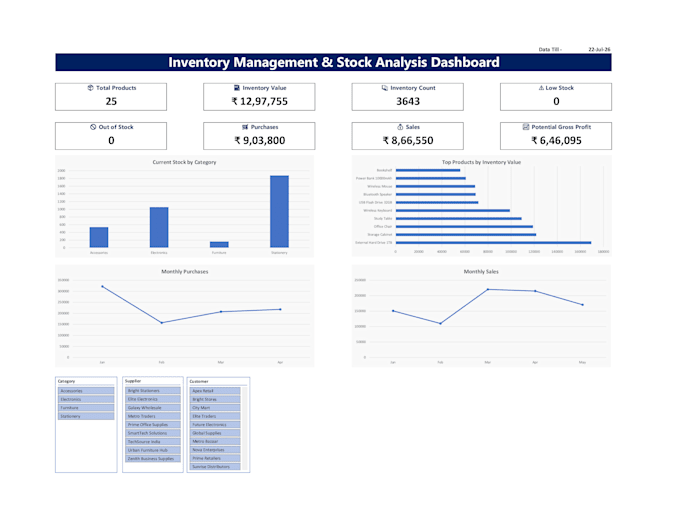Click the Office Chair bar
This screenshot has height=525, width=680.
tap(464, 227)
